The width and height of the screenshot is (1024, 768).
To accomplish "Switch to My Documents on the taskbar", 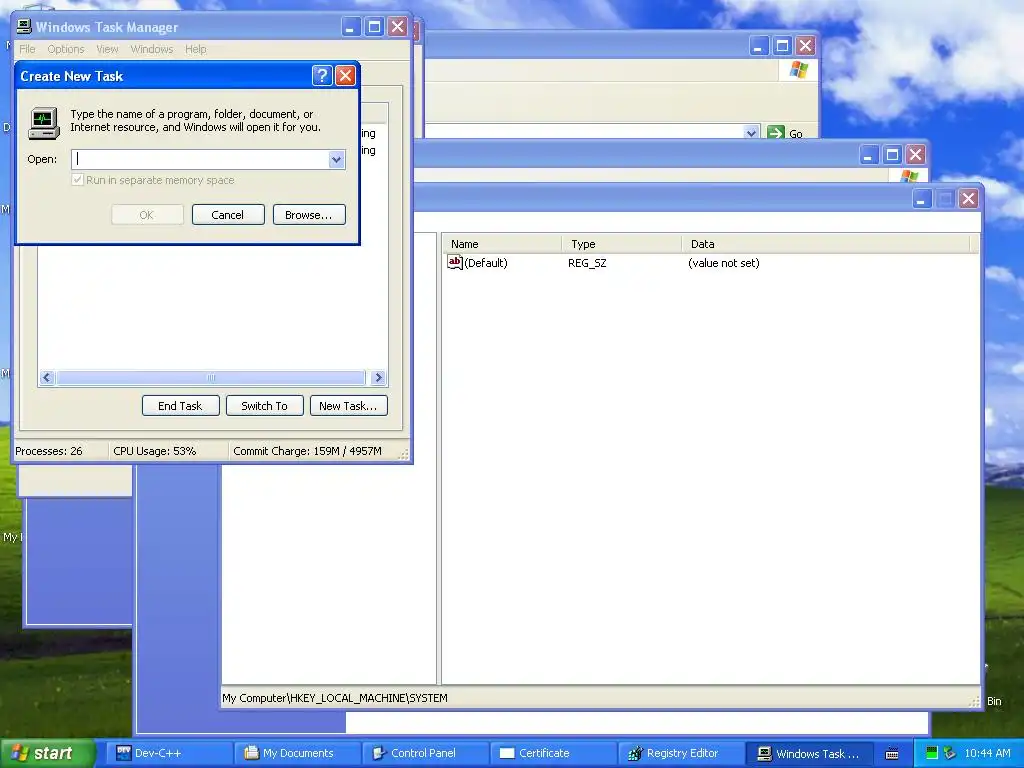I will point(298,753).
